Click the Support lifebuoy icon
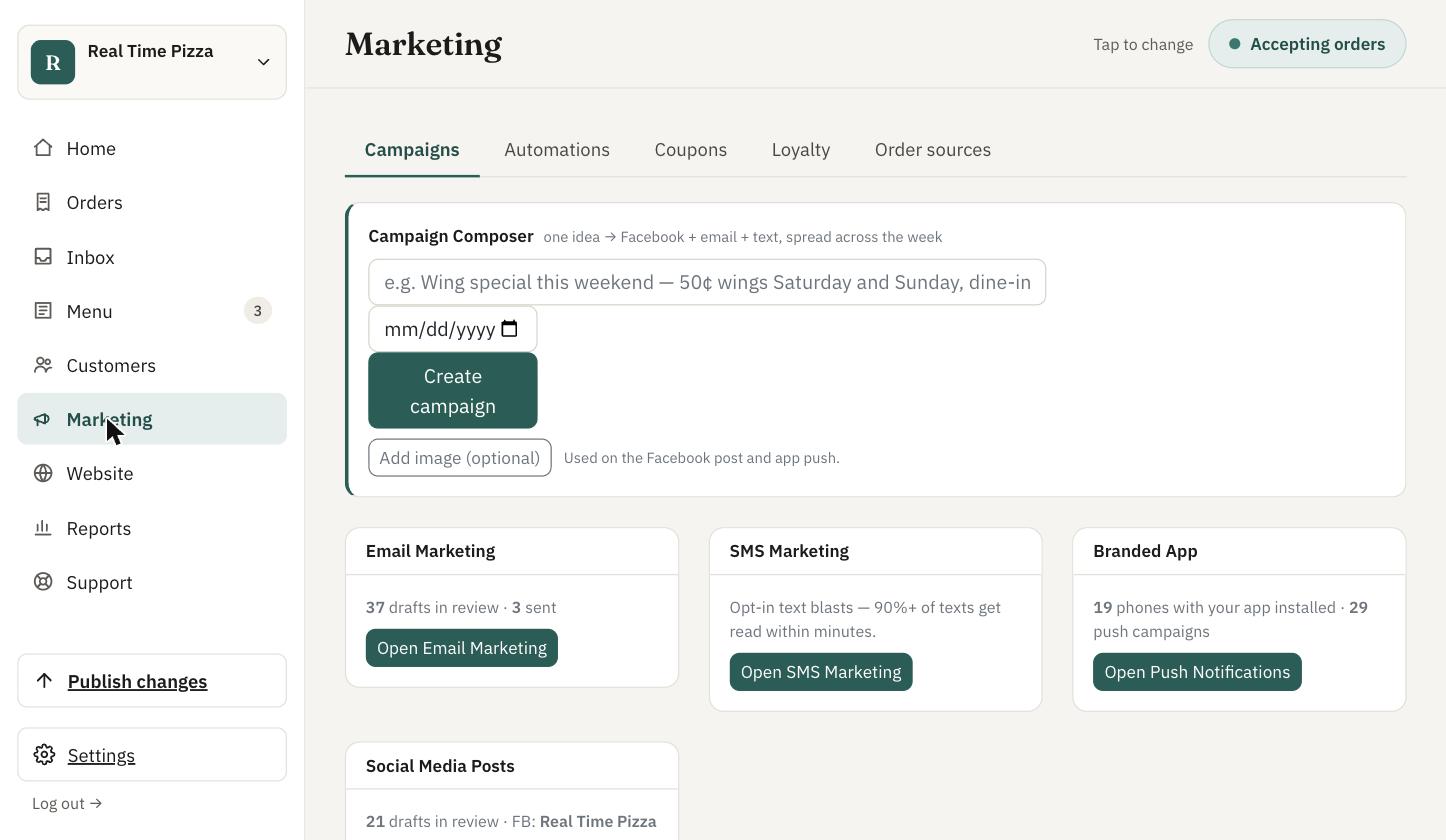The width and height of the screenshot is (1446, 840). [x=43, y=582]
